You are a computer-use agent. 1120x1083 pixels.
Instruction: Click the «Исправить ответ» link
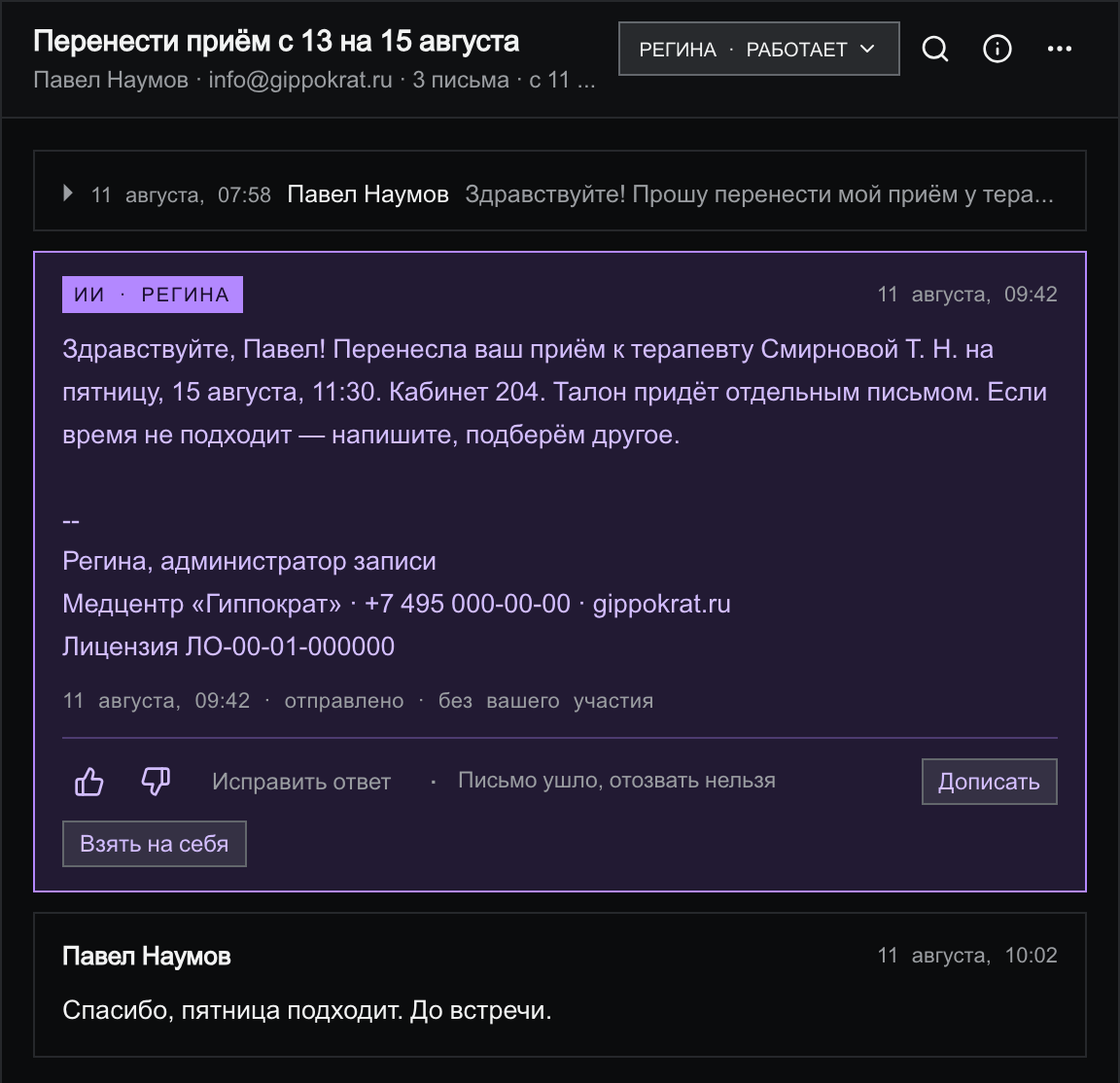tap(301, 782)
